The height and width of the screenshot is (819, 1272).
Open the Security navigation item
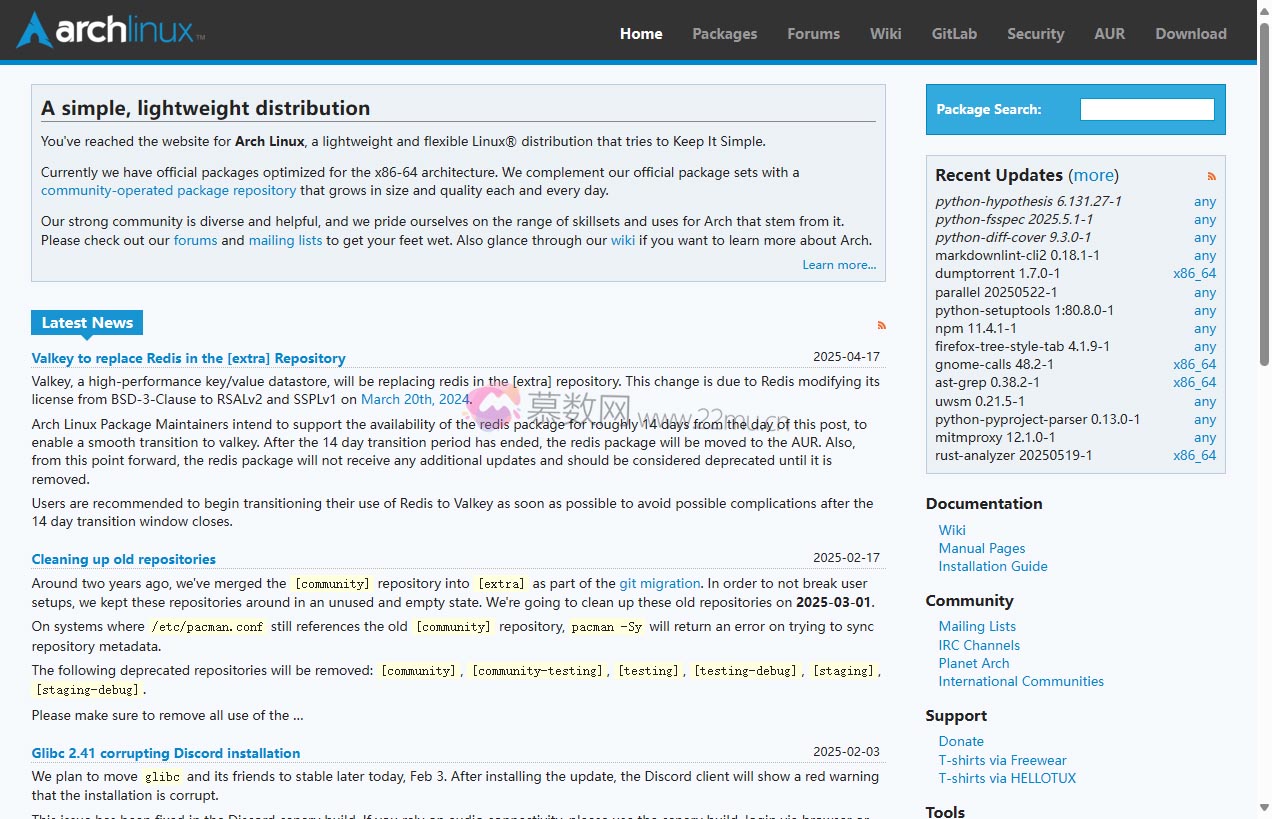point(1035,33)
